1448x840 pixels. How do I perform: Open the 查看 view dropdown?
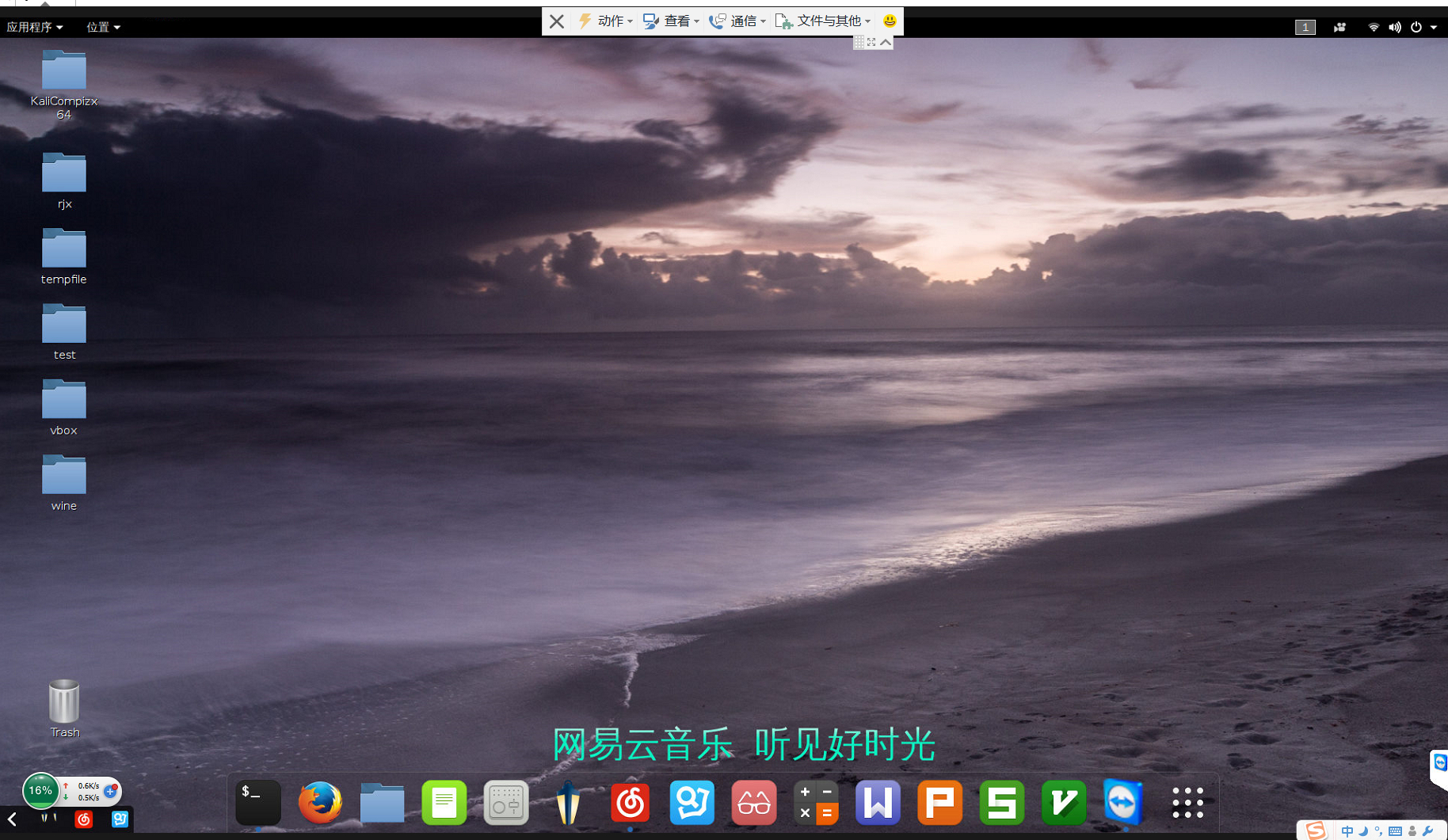click(671, 21)
